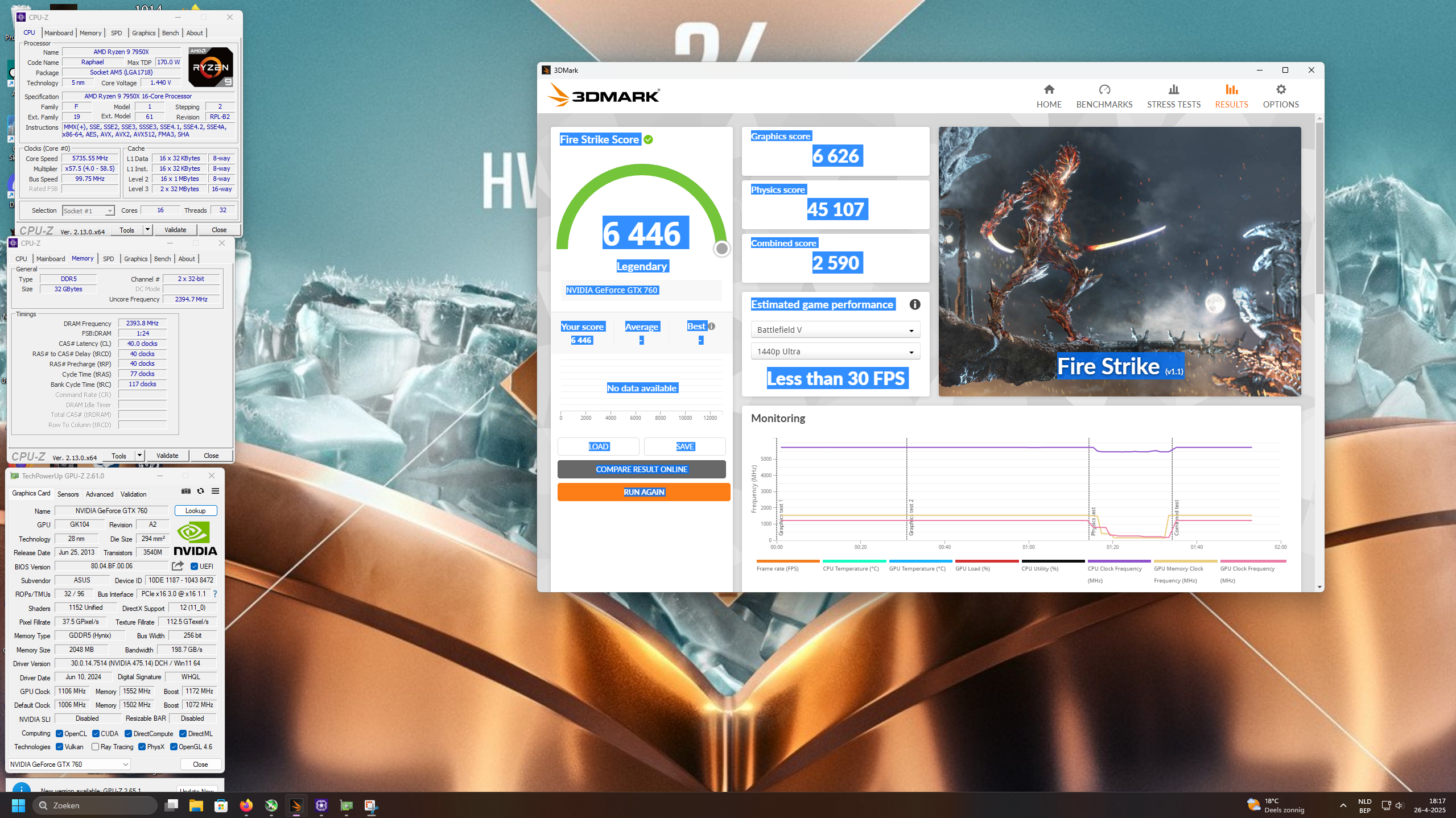The height and width of the screenshot is (818, 1456).
Task: Open the Windows Start menu
Action: point(18,805)
